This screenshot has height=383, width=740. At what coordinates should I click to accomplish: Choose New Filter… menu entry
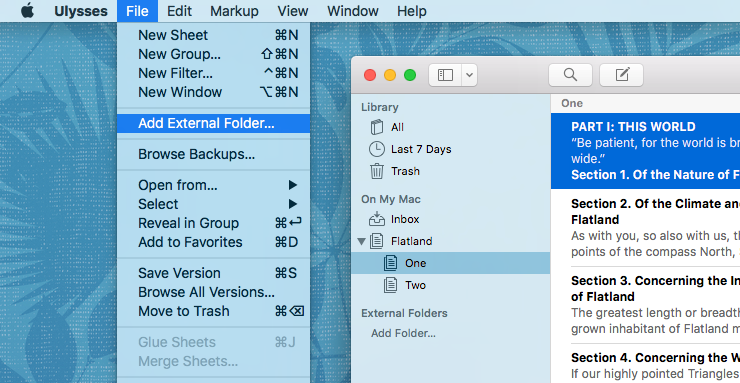pos(213,73)
